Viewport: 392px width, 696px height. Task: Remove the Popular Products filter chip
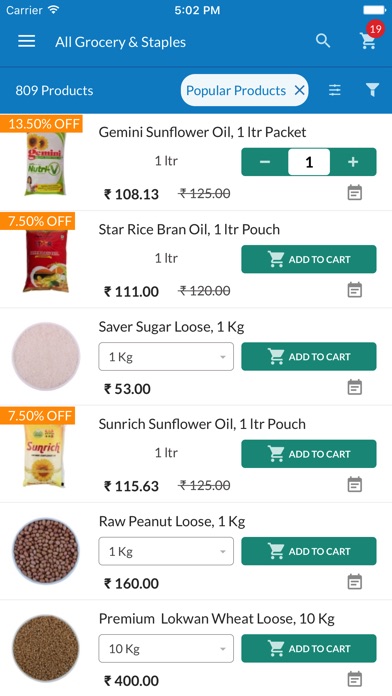click(x=300, y=91)
